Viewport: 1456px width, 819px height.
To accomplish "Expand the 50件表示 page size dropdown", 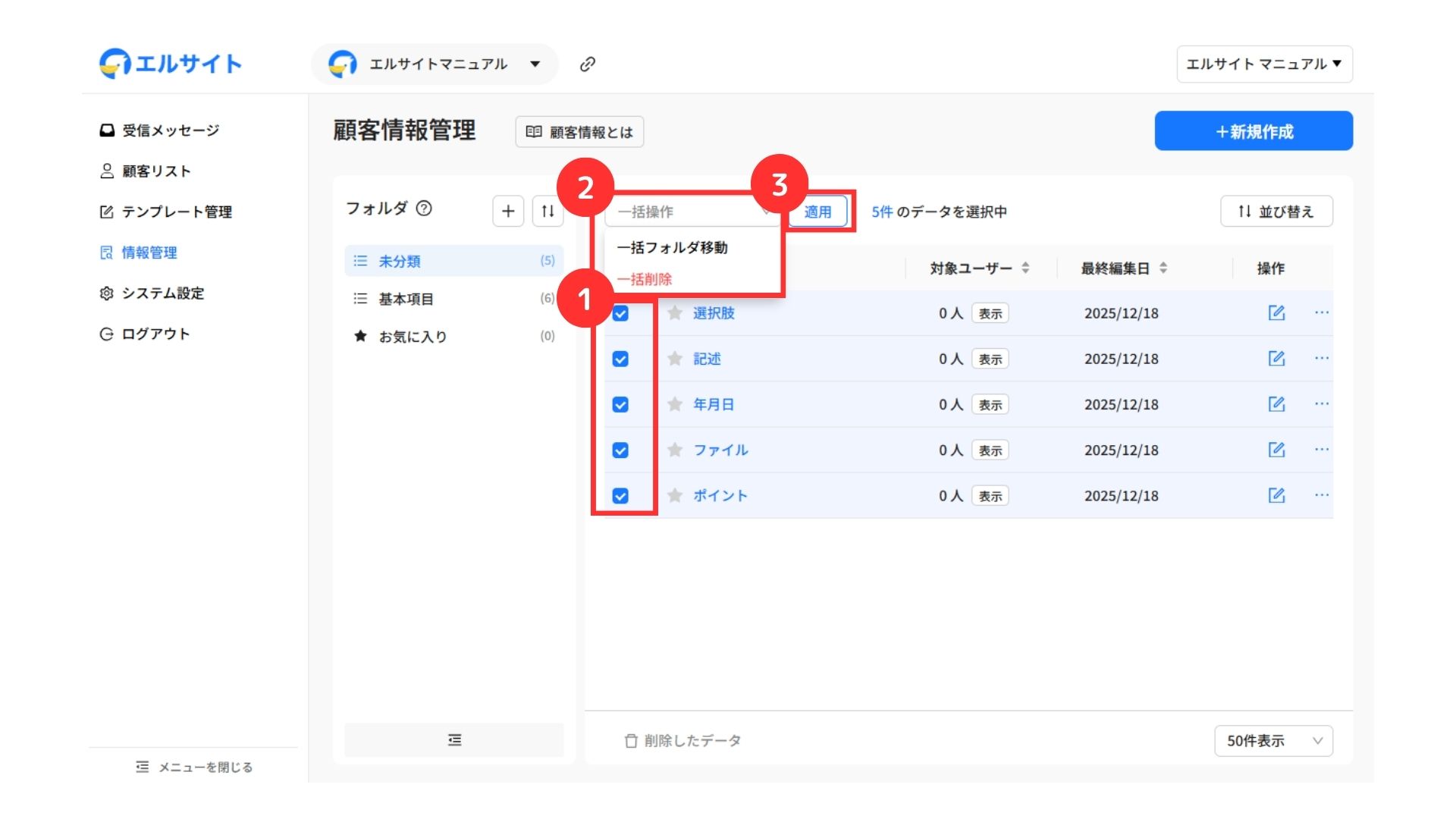I will (1273, 740).
